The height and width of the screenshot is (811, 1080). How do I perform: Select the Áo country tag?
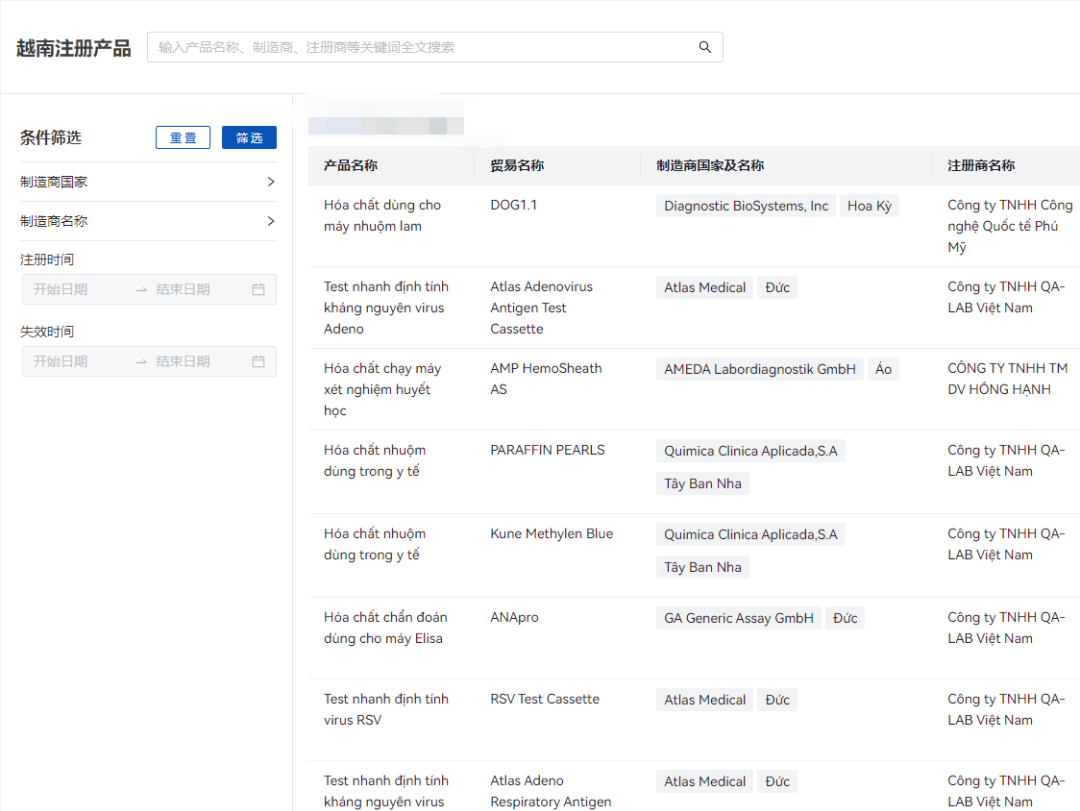[x=883, y=369]
